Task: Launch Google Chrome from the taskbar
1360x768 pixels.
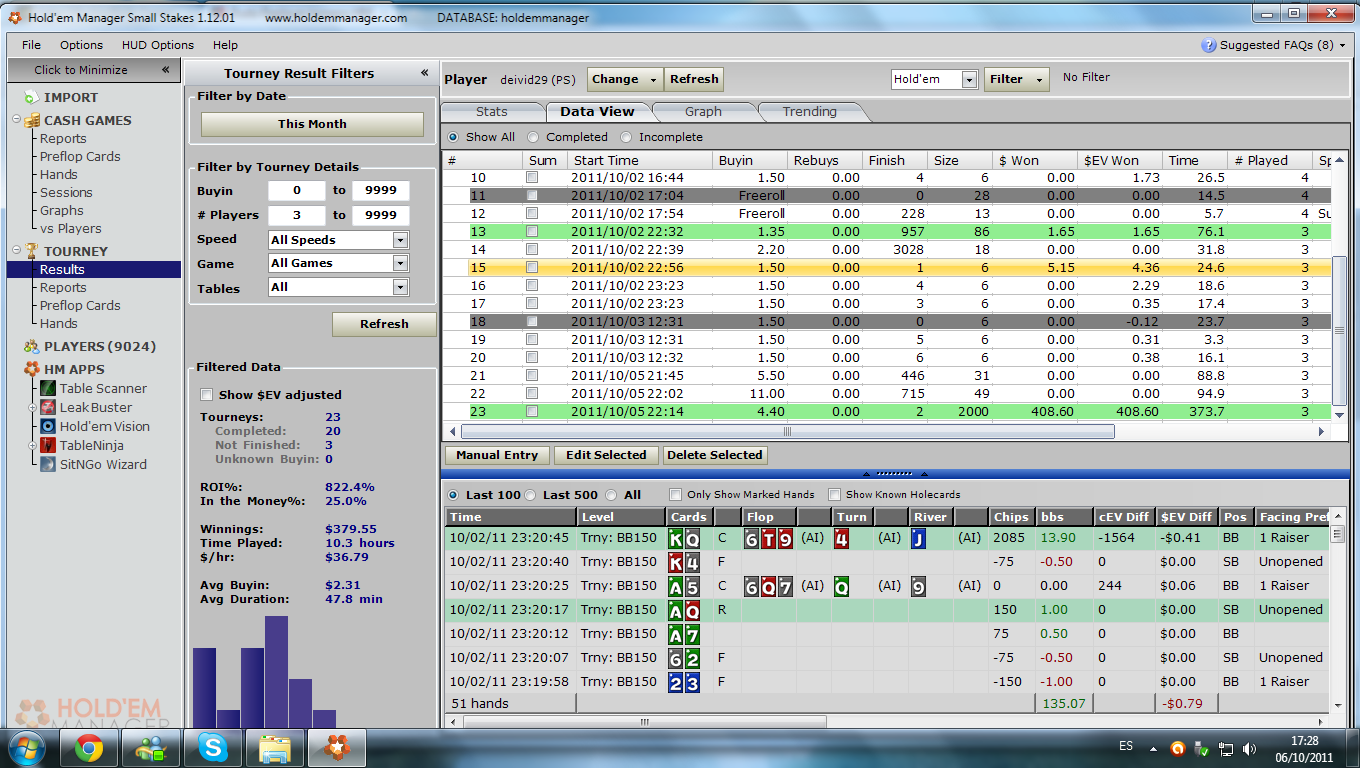Action: click(x=89, y=748)
